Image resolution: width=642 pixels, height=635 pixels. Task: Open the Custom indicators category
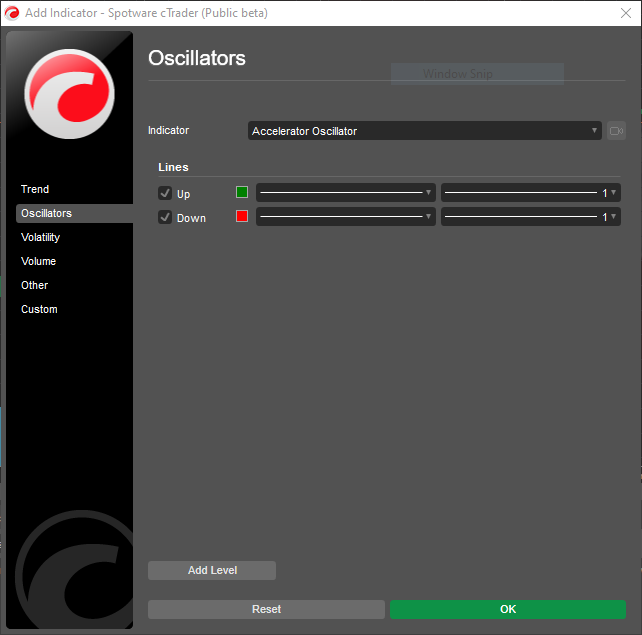pyautogui.click(x=40, y=309)
